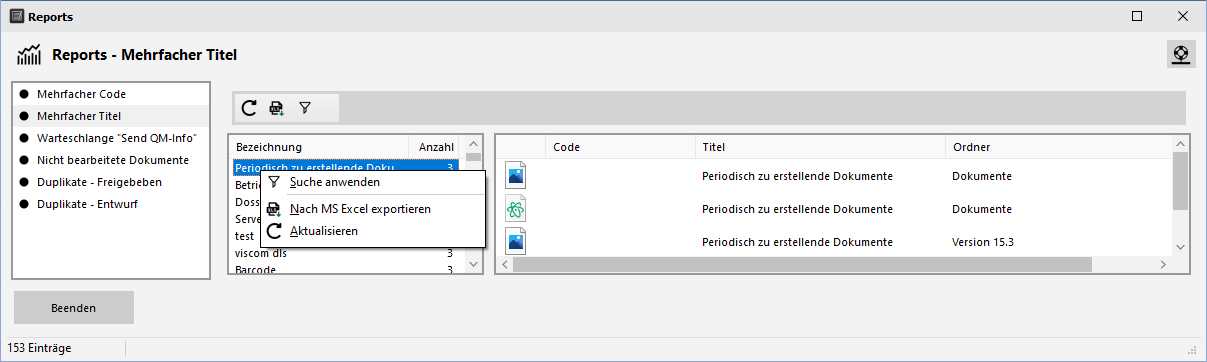
Task: Click first row's Dokumente folder cell
Action: pyautogui.click(x=982, y=176)
